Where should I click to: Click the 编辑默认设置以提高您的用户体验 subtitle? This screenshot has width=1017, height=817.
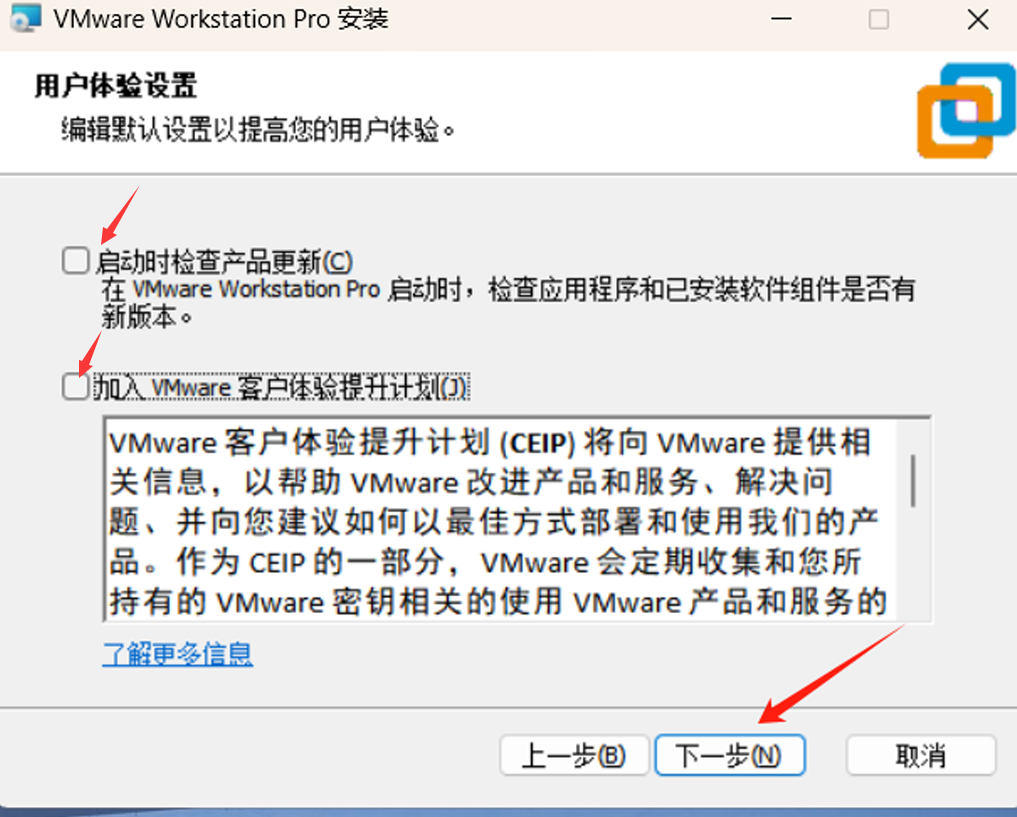click(x=258, y=130)
